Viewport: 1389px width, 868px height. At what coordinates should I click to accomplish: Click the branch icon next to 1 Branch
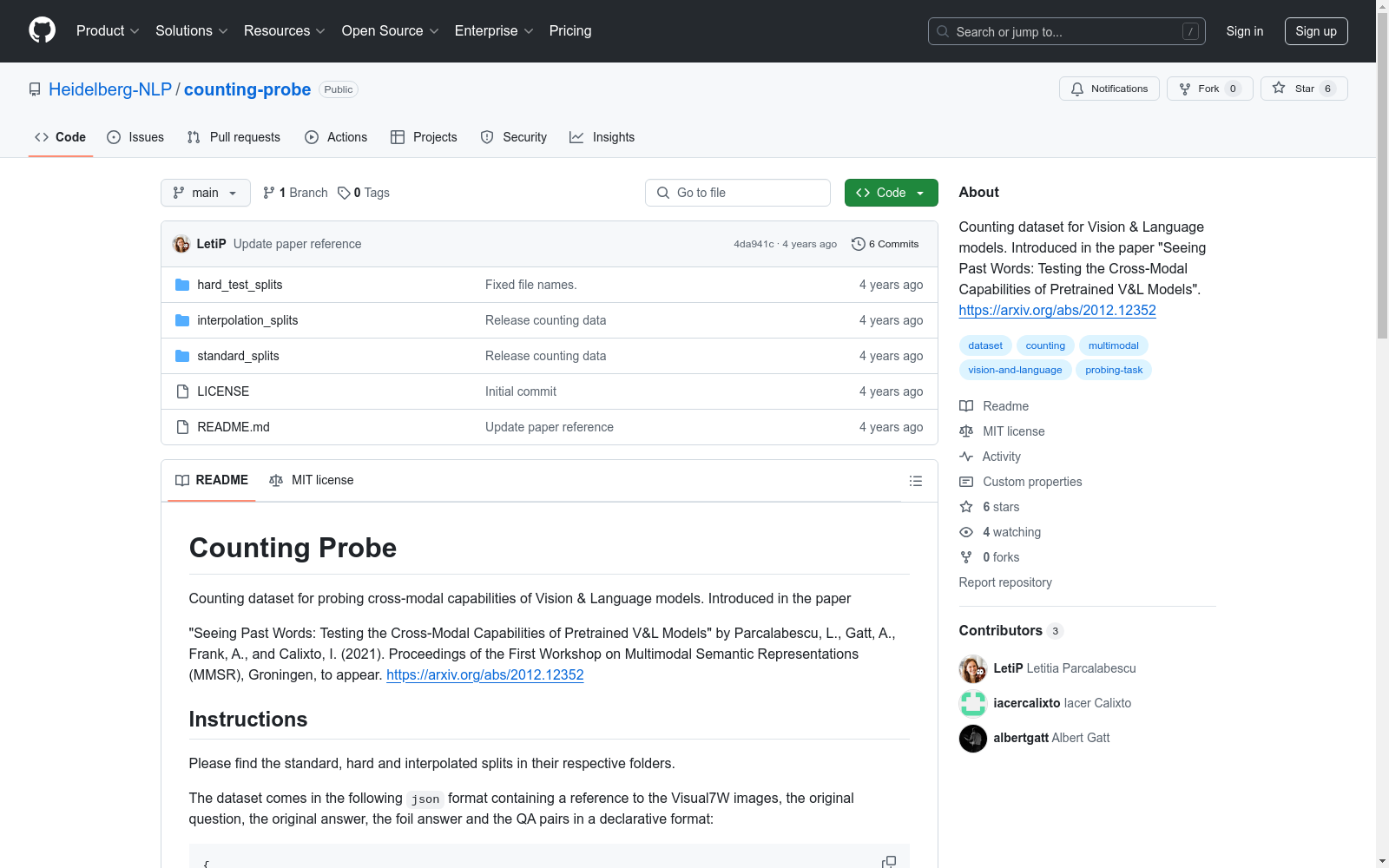[269, 193]
